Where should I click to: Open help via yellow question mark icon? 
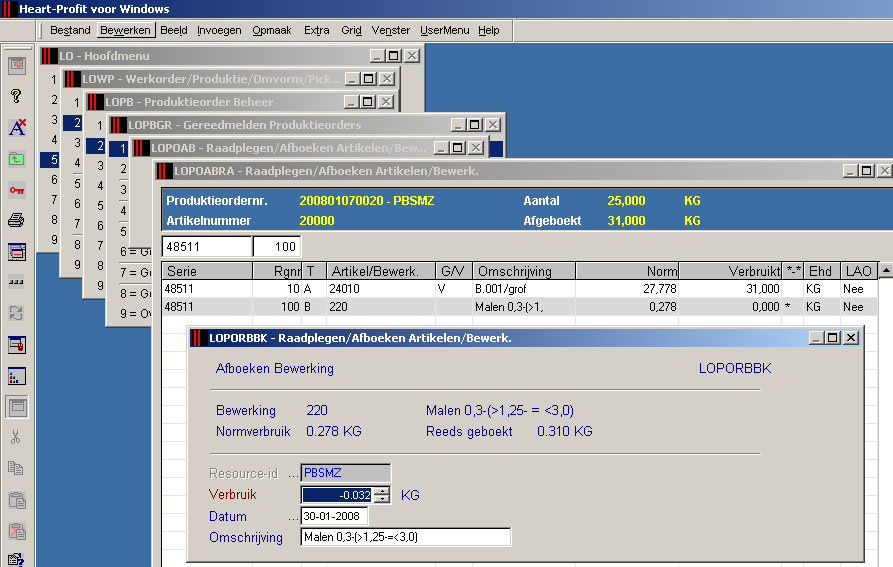click(17, 96)
